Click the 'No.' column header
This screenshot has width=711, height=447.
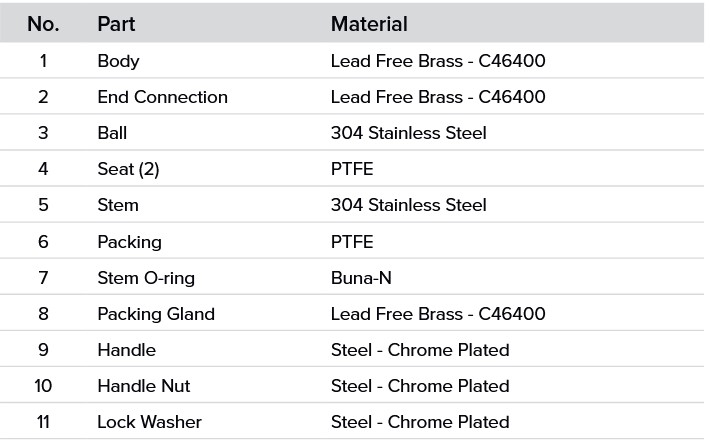point(43,24)
